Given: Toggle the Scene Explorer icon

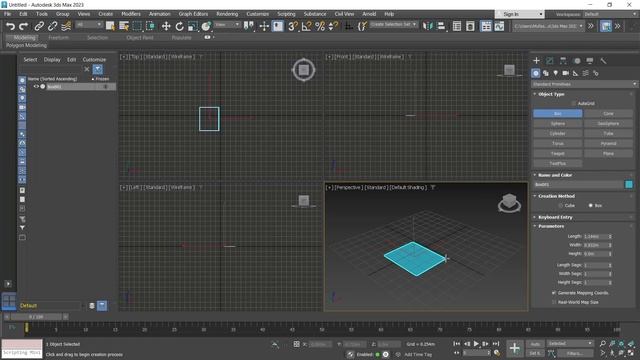Looking at the screenshot, I should 457,27.
